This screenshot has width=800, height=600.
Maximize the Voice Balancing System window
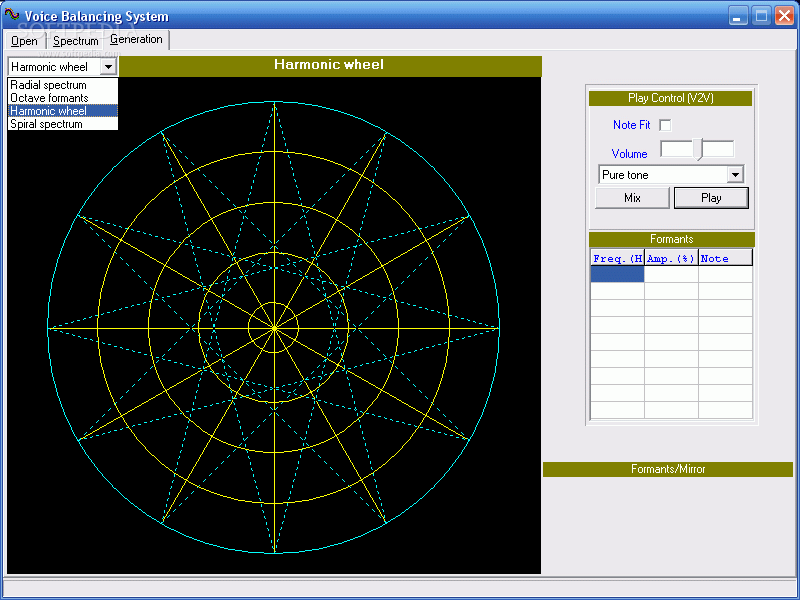pyautogui.click(x=761, y=16)
